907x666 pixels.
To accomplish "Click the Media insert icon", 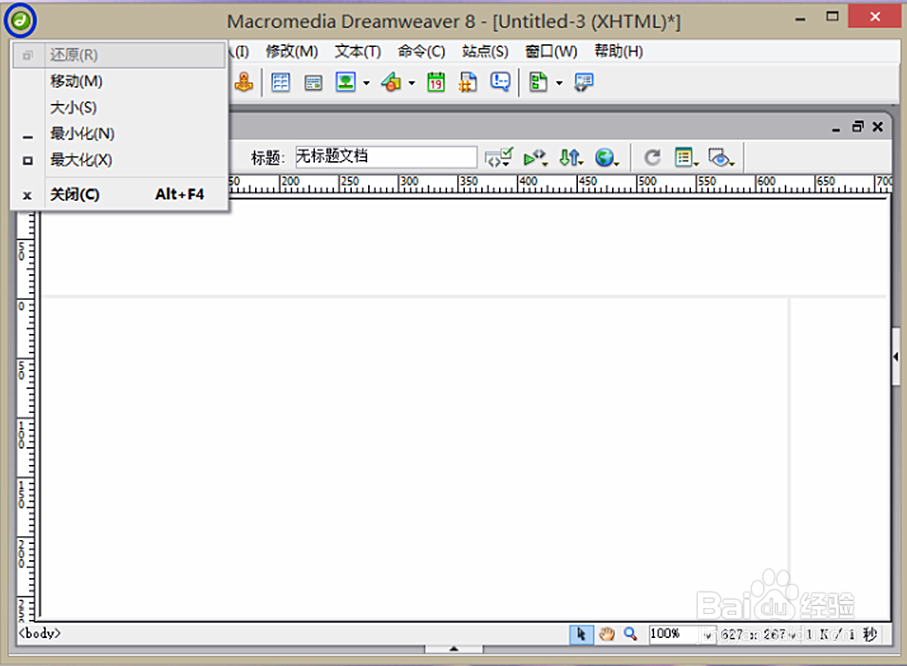I will tap(392, 82).
